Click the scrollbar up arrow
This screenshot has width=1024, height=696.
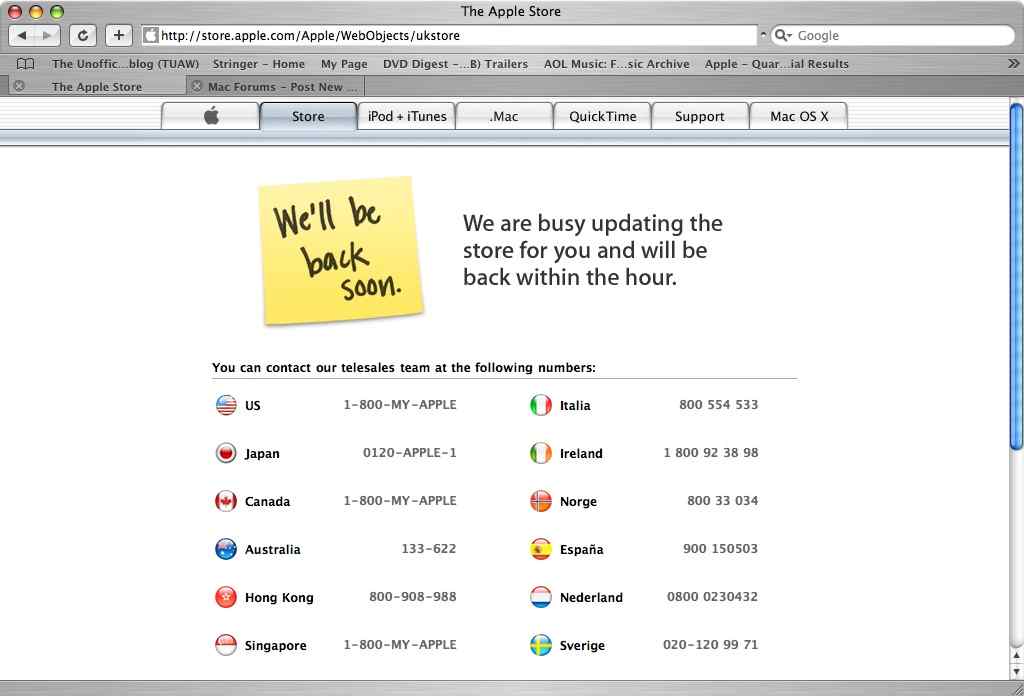point(1016,655)
